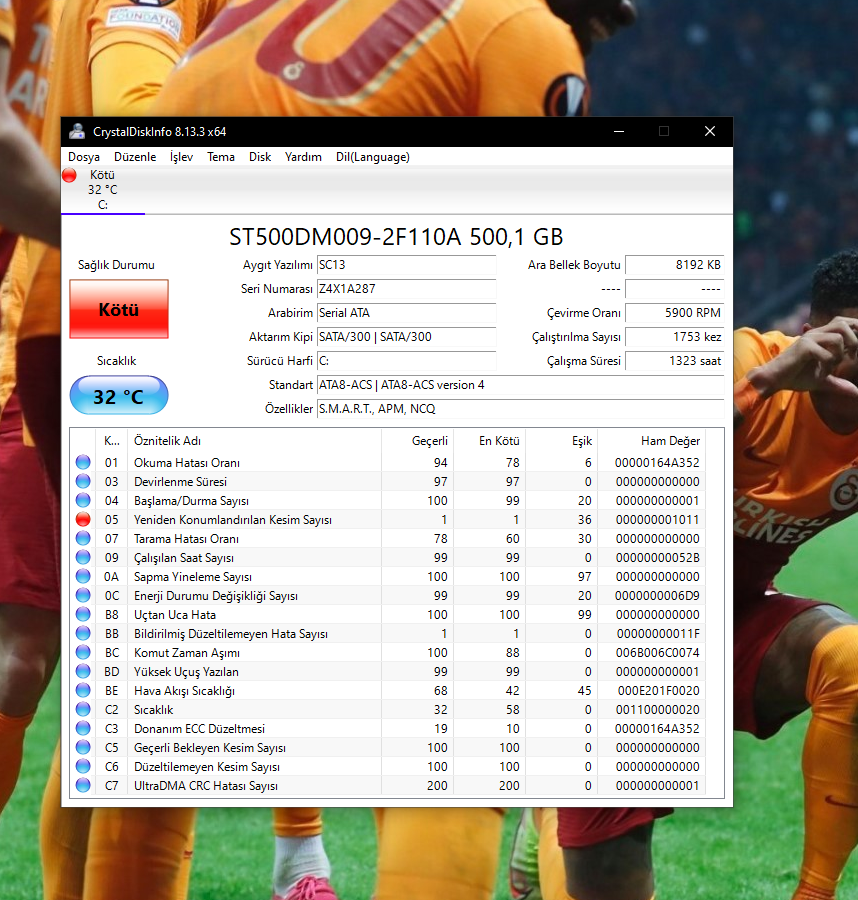Click the blue status icon for attribute 01
The height and width of the screenshot is (900, 858).
tap(83, 462)
